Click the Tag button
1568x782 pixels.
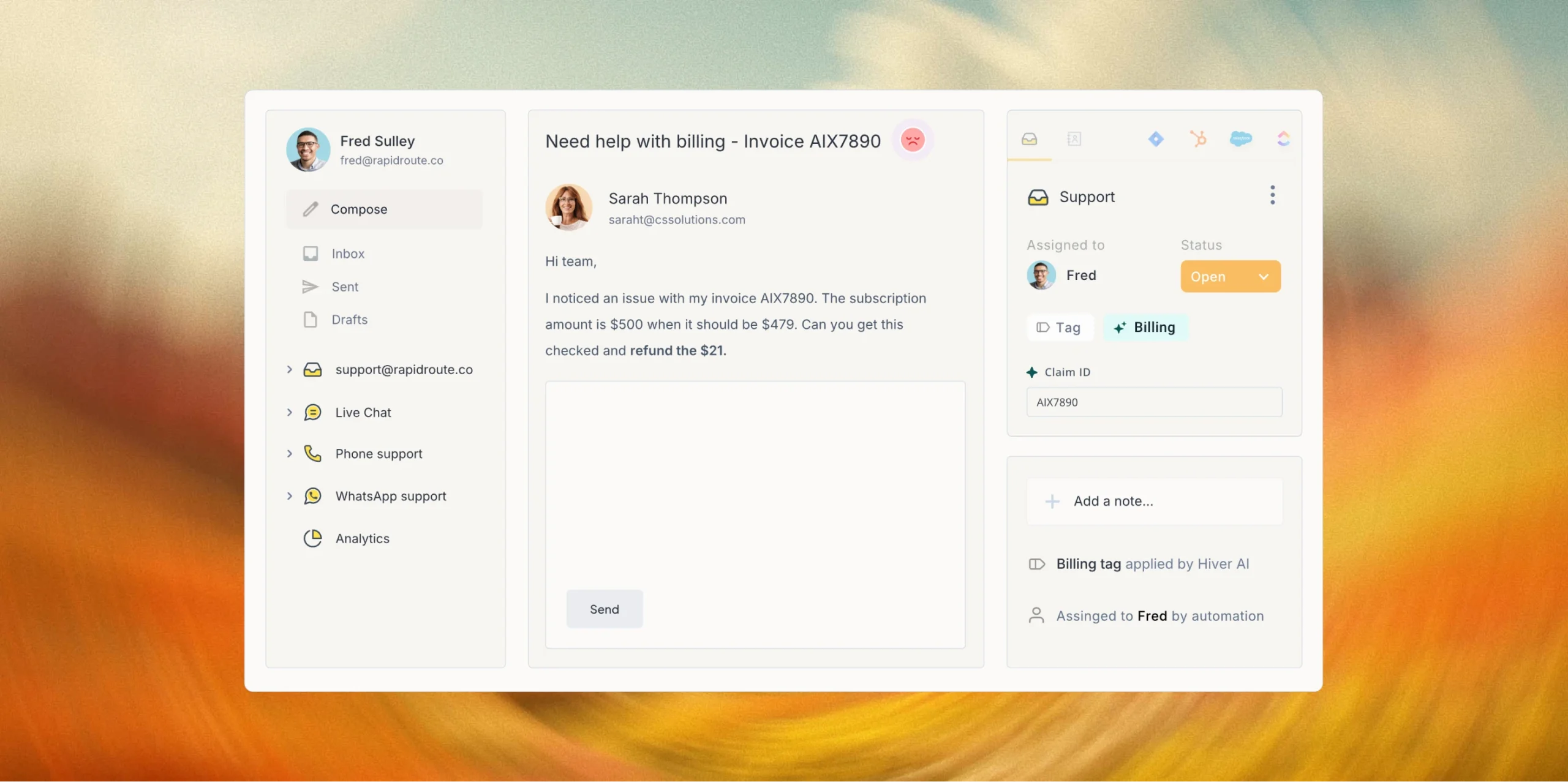tap(1058, 328)
